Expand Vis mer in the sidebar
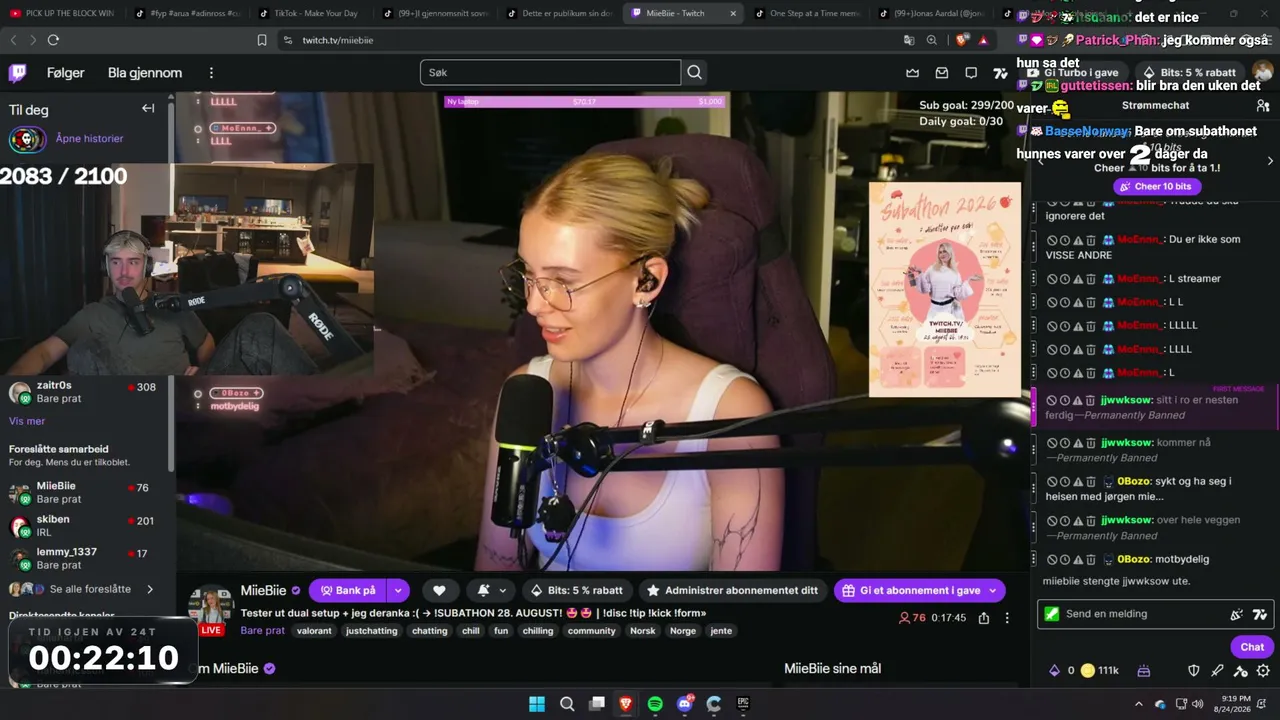This screenshot has width=1280, height=720. (27, 421)
